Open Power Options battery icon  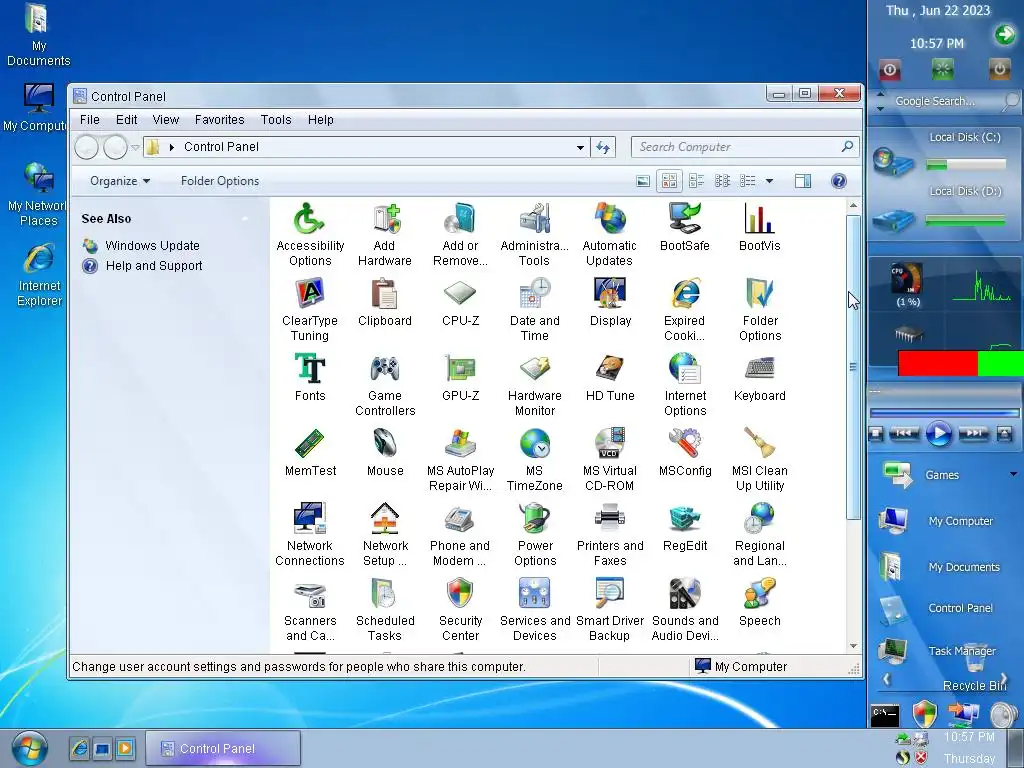tap(535, 535)
